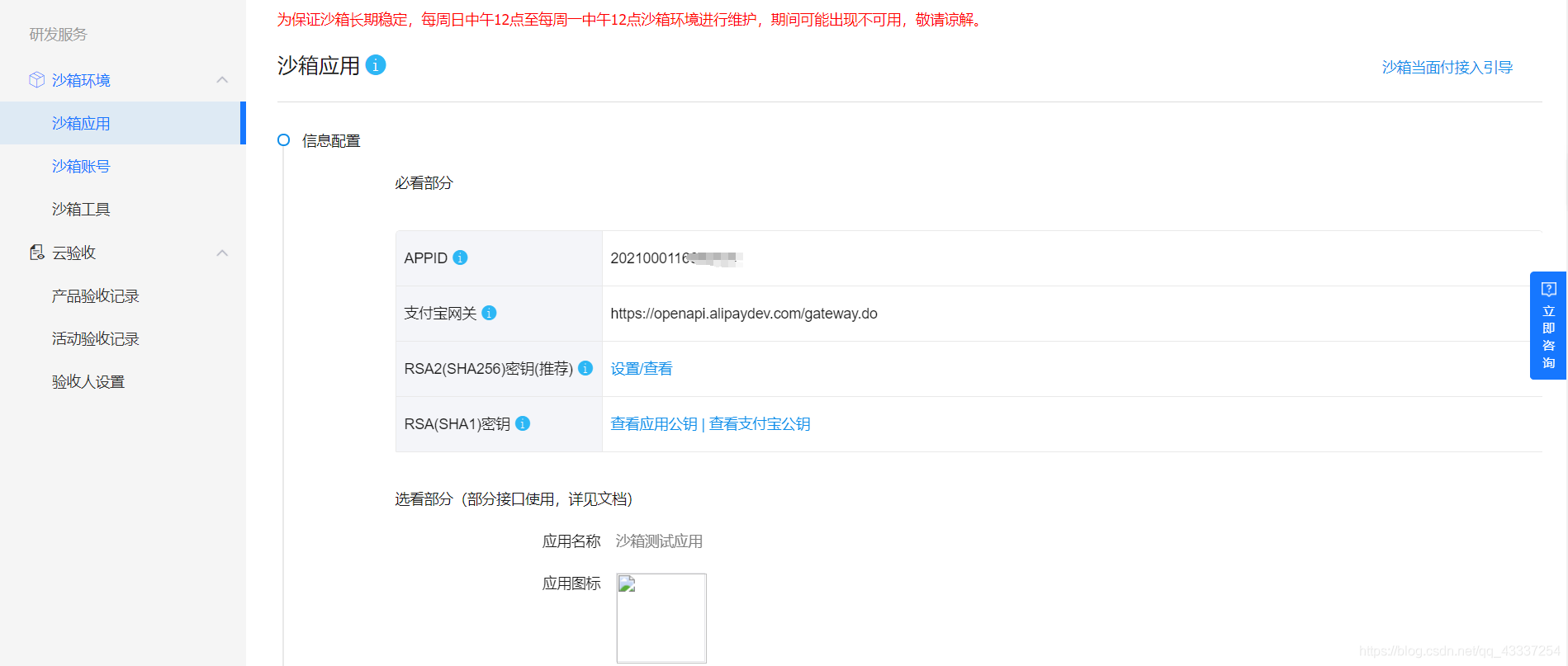Click the info icon beside 沙箱应用 title

(x=376, y=64)
